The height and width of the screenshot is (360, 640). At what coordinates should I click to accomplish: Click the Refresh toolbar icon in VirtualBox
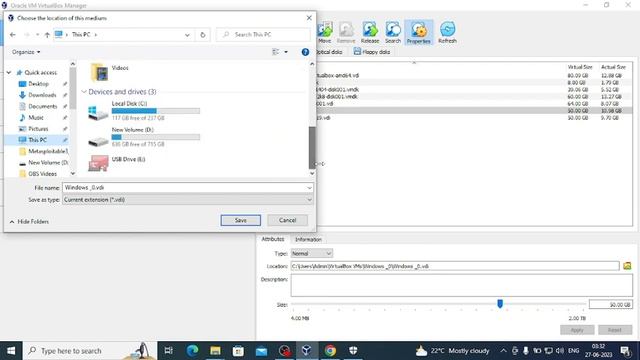coord(447,32)
